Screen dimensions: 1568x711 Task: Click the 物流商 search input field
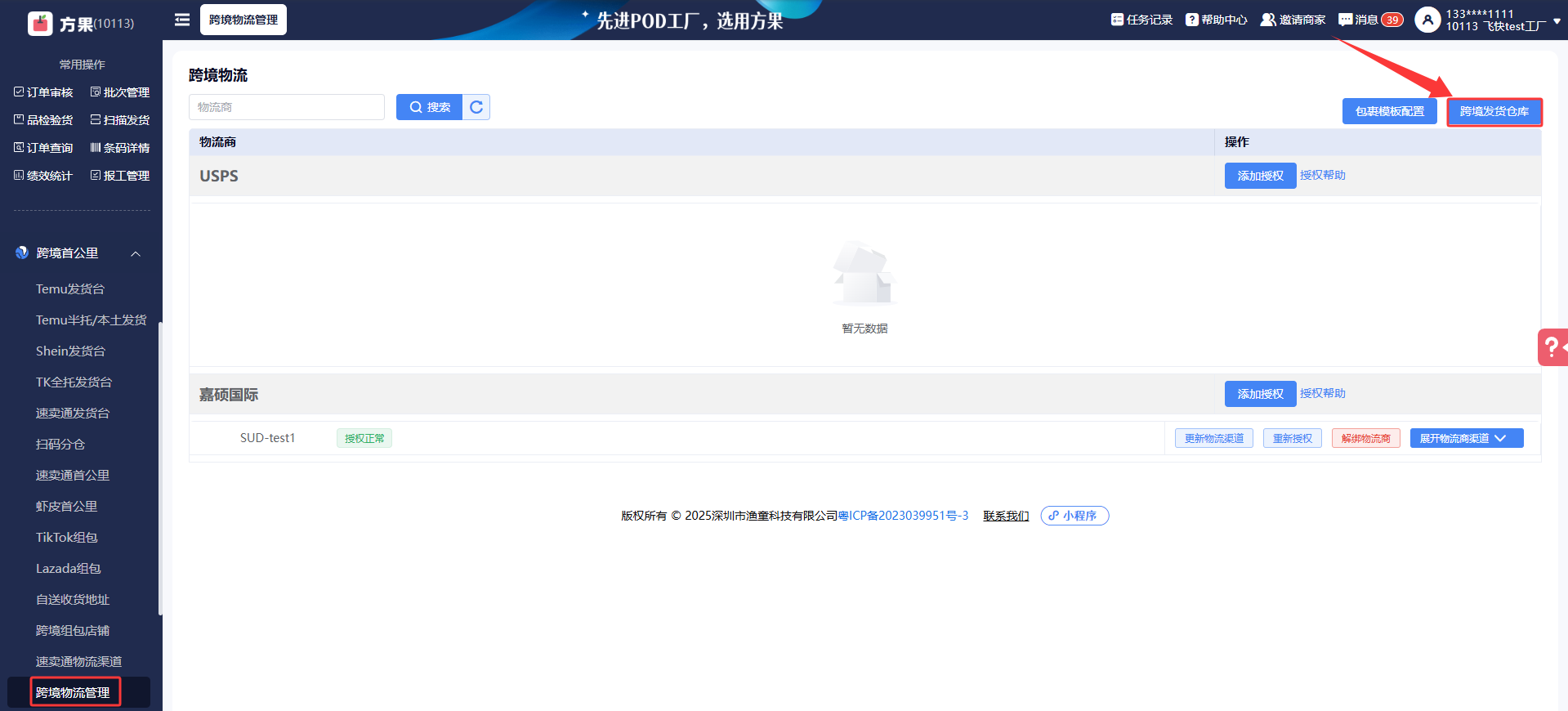tap(286, 107)
